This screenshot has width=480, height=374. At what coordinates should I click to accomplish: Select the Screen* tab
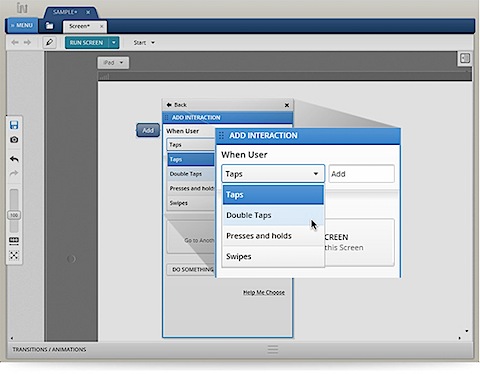[79, 26]
